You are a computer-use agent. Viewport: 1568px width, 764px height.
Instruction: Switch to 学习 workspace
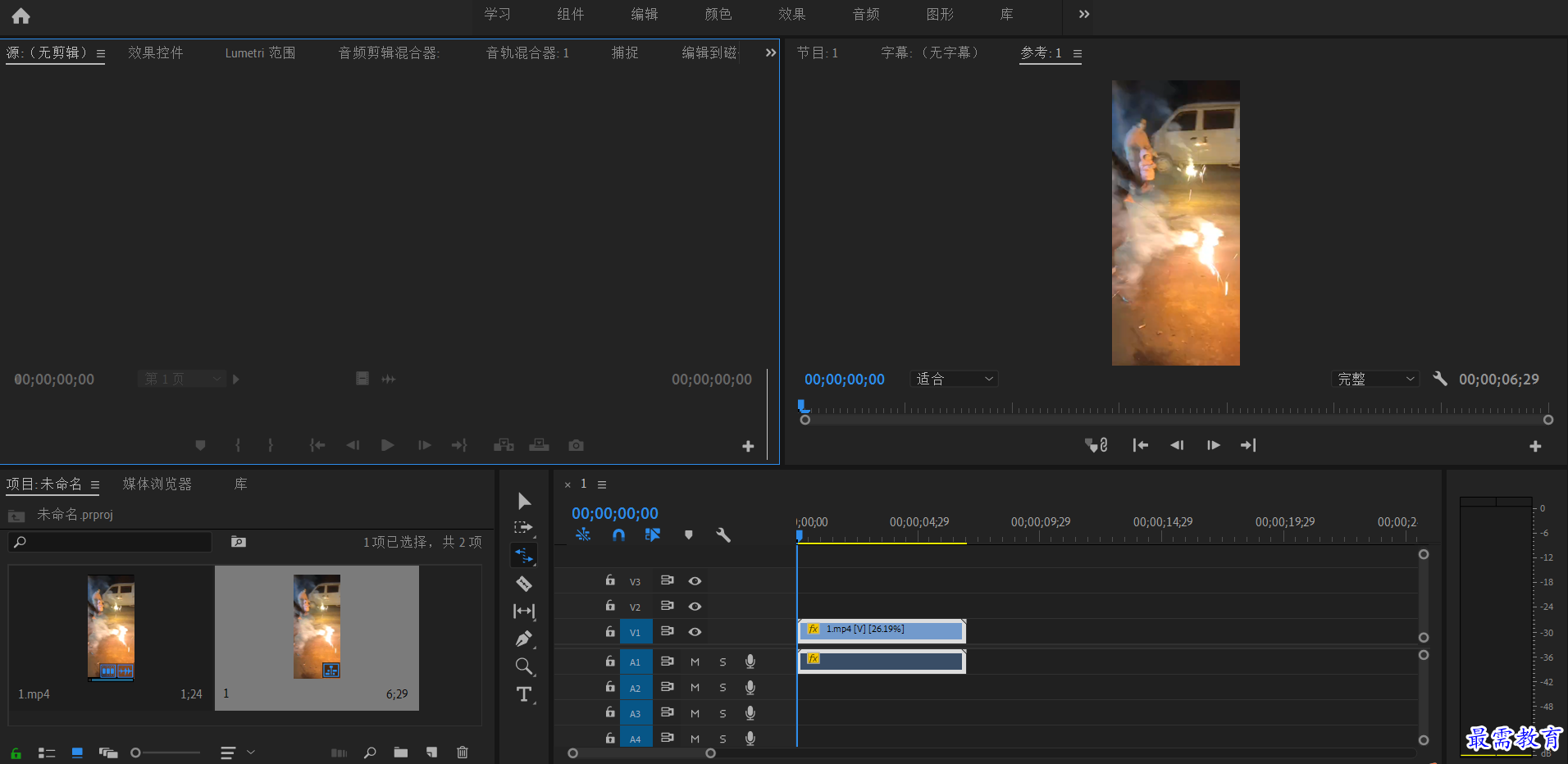click(x=497, y=14)
